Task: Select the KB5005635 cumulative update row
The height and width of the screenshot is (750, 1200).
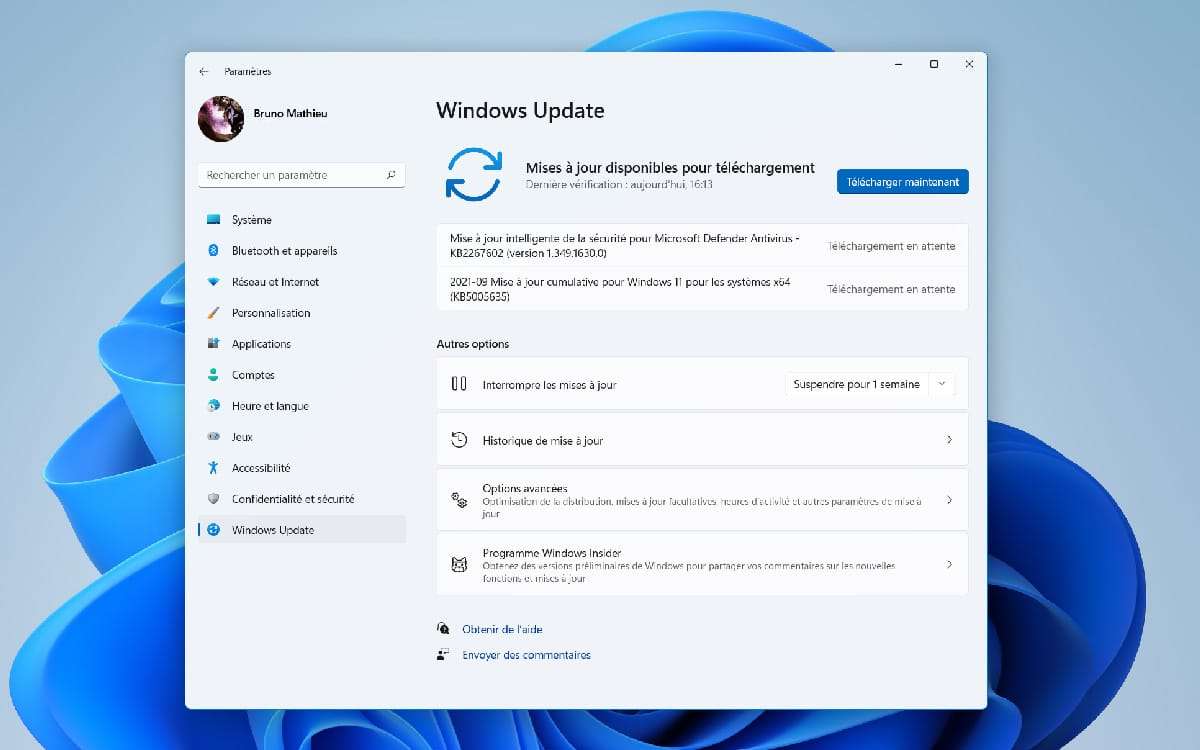Action: coord(702,289)
